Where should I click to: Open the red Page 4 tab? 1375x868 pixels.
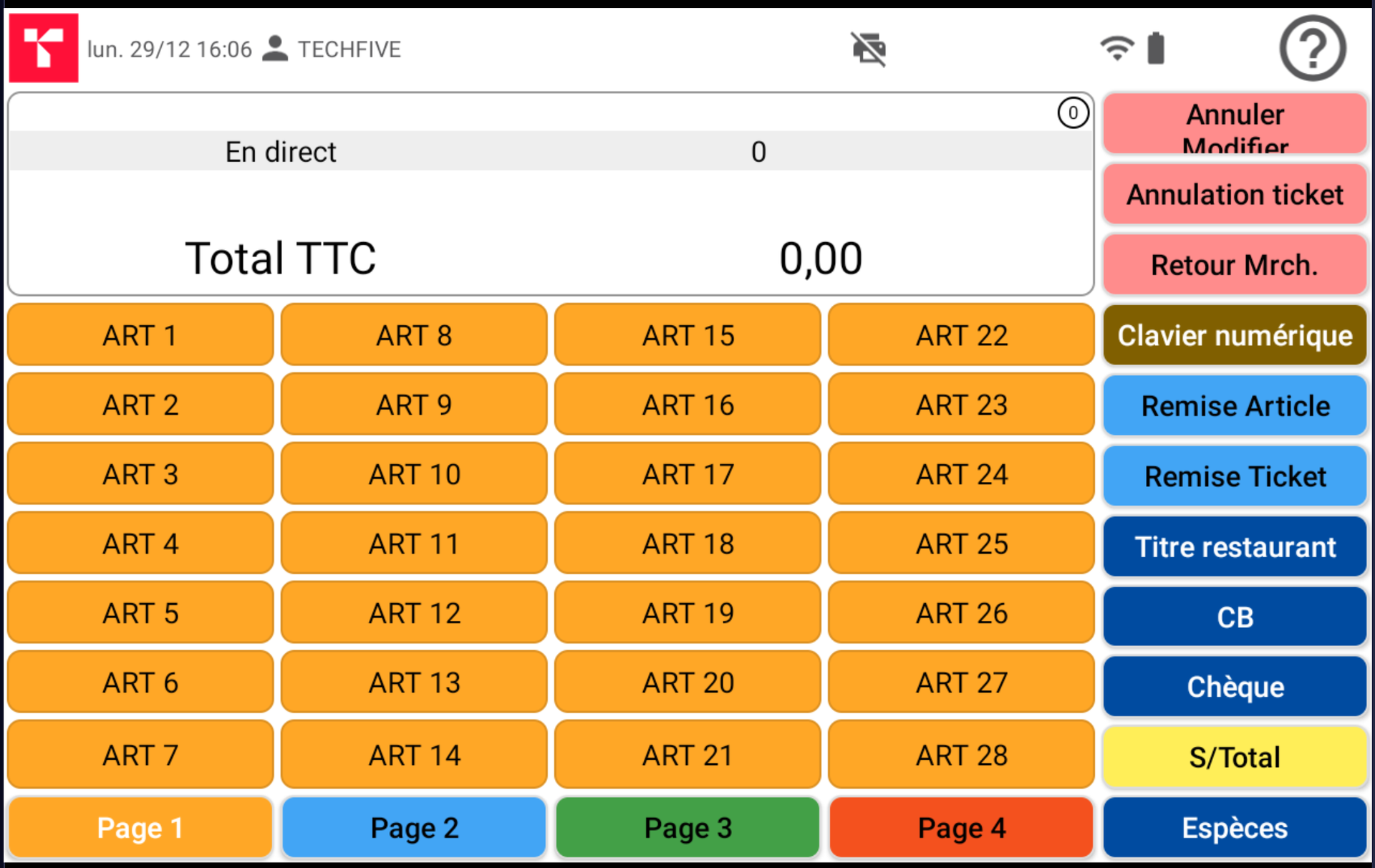(x=961, y=828)
